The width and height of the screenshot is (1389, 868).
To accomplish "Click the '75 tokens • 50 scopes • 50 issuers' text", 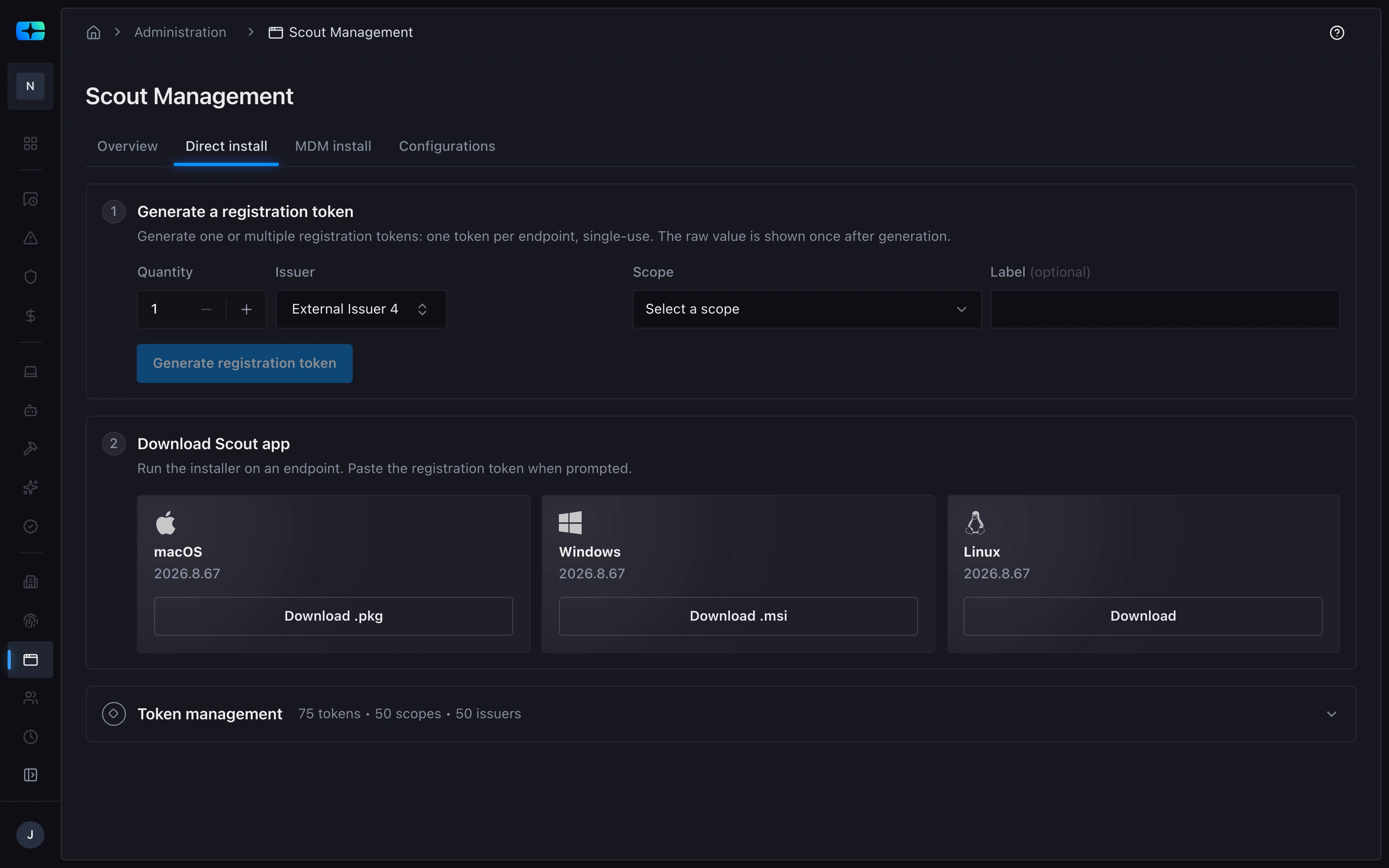I will pyautogui.click(x=409, y=714).
